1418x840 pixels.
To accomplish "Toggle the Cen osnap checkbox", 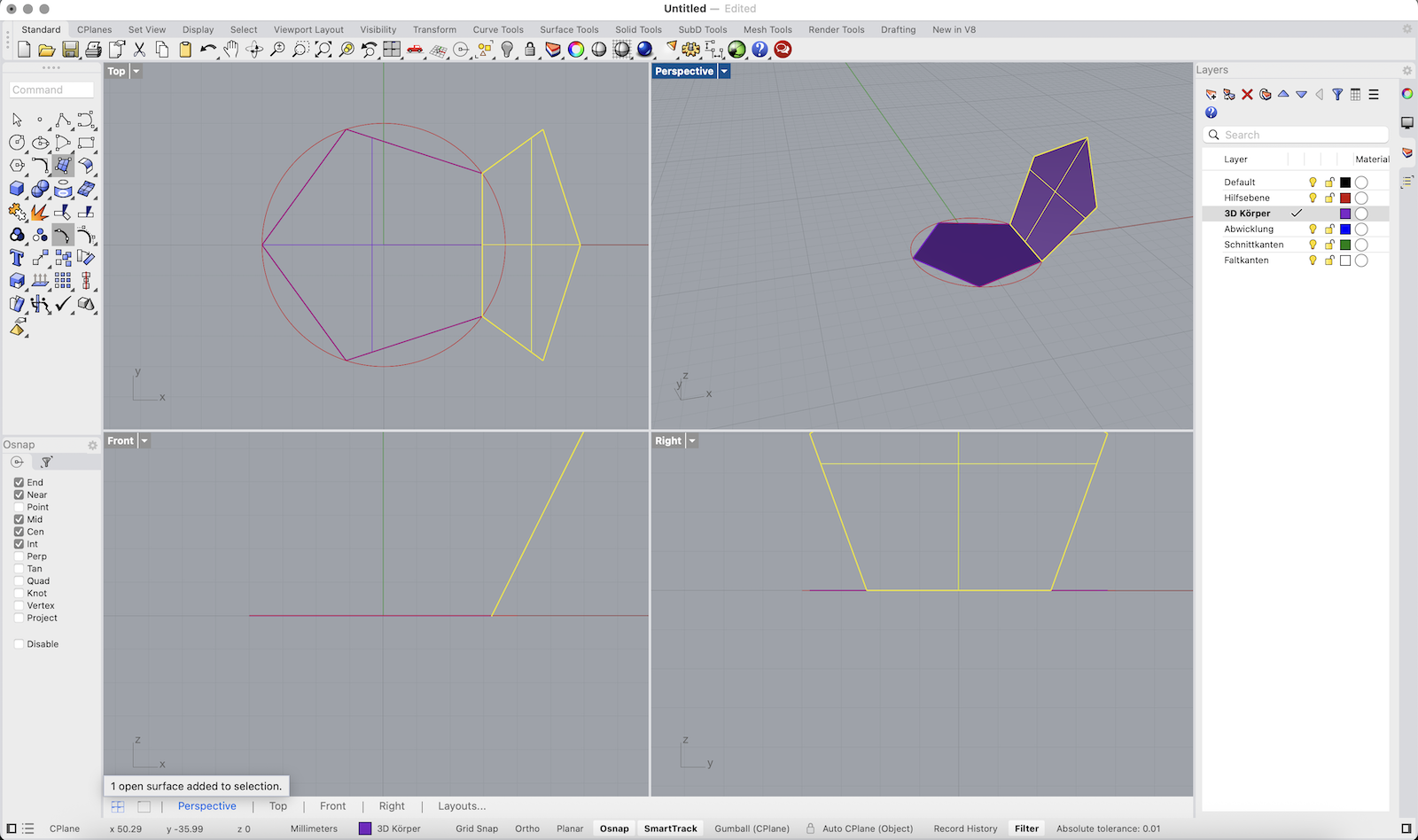I will pyautogui.click(x=19, y=532).
